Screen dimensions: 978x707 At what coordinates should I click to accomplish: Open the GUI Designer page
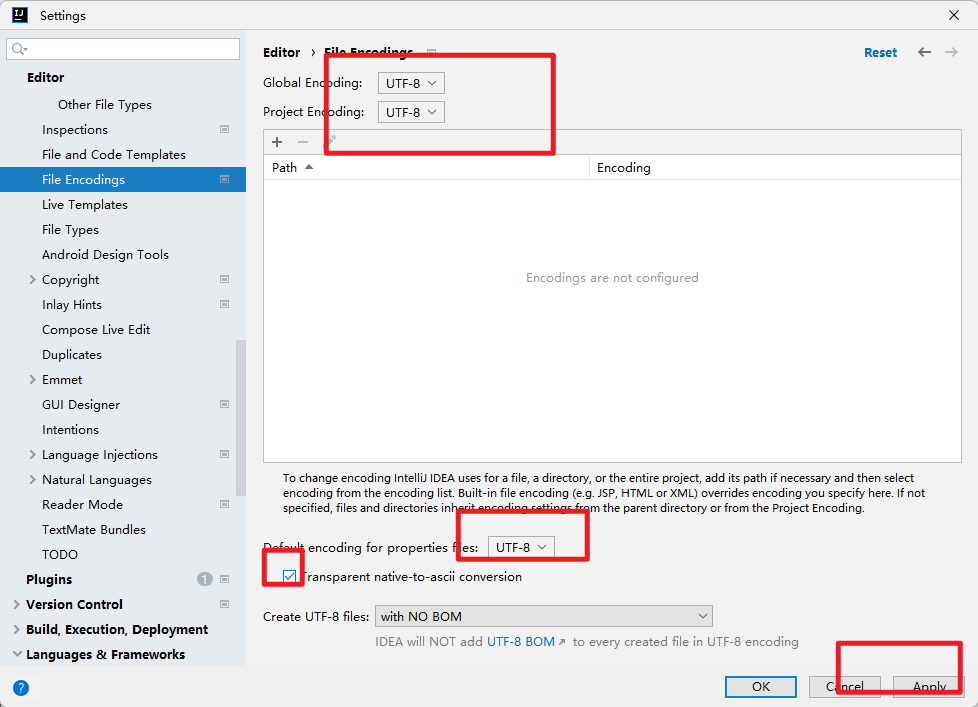81,405
